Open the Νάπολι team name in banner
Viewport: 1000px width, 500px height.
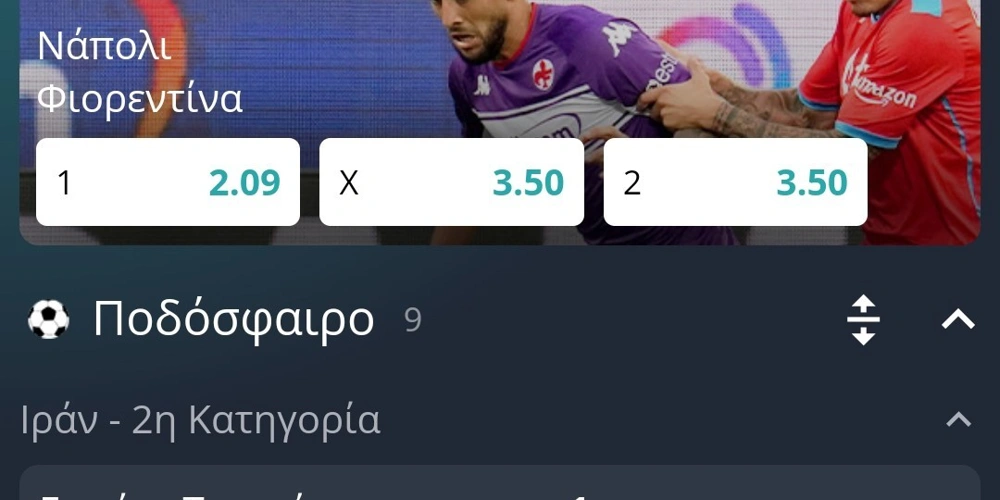coord(105,47)
